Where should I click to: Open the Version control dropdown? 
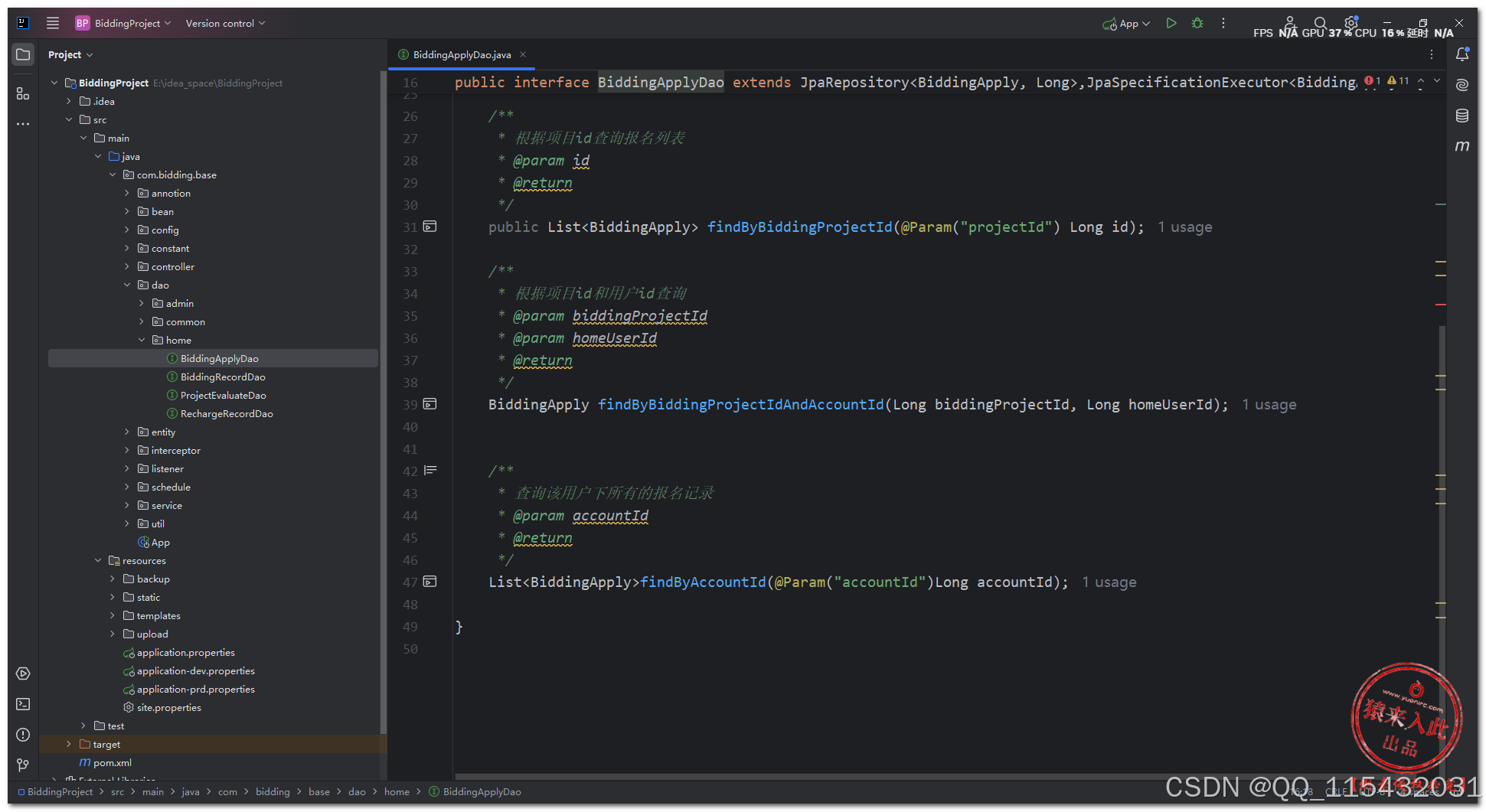(225, 23)
